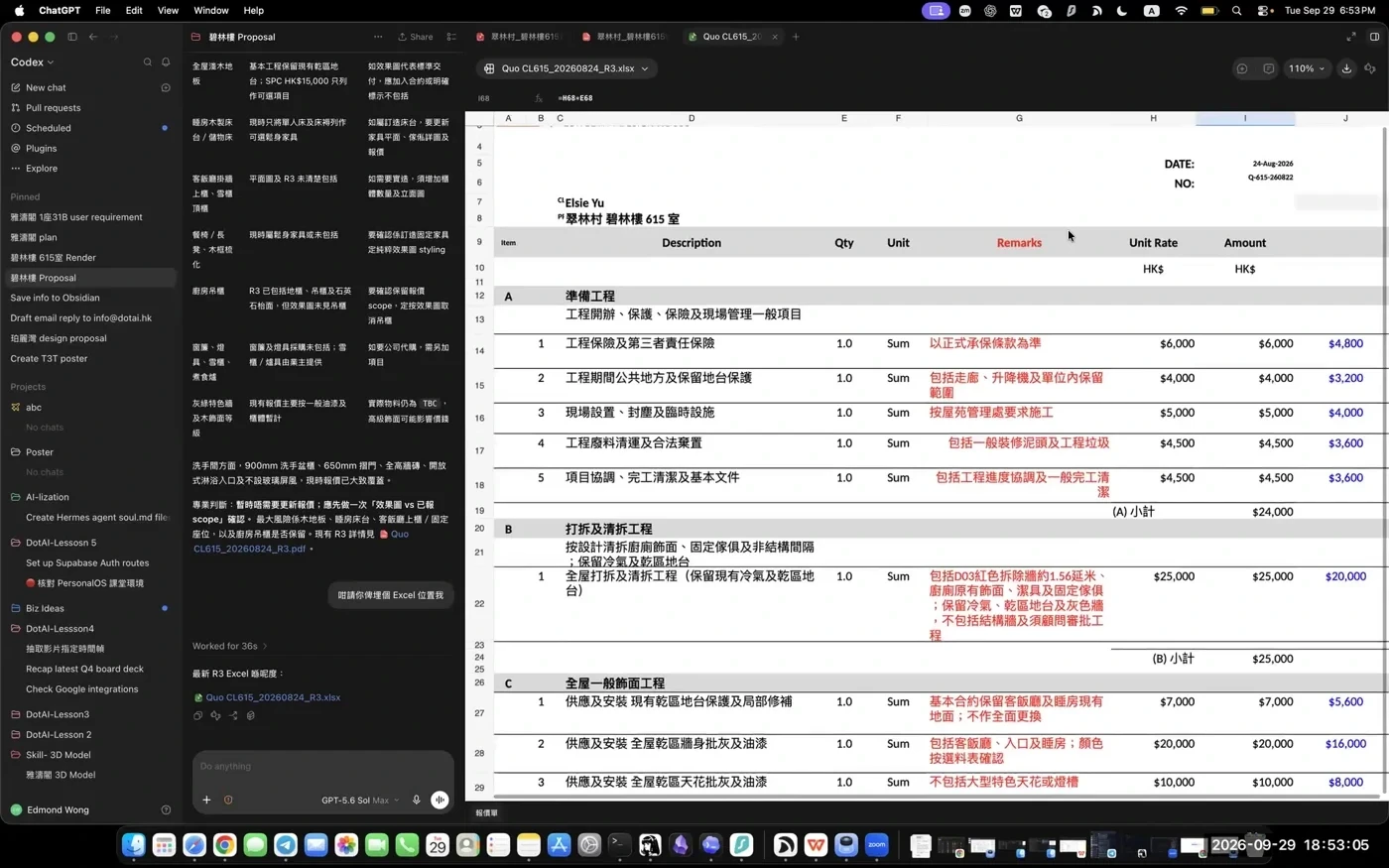Open the 110% zoom dropdown

(1307, 68)
